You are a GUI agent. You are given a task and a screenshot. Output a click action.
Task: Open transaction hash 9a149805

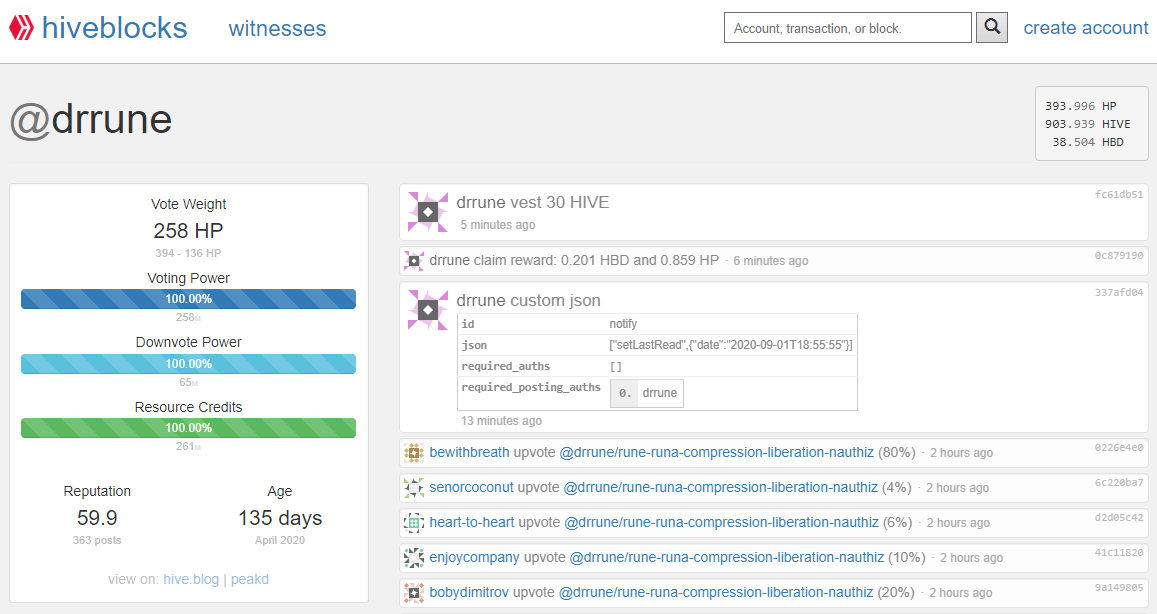point(1119,588)
